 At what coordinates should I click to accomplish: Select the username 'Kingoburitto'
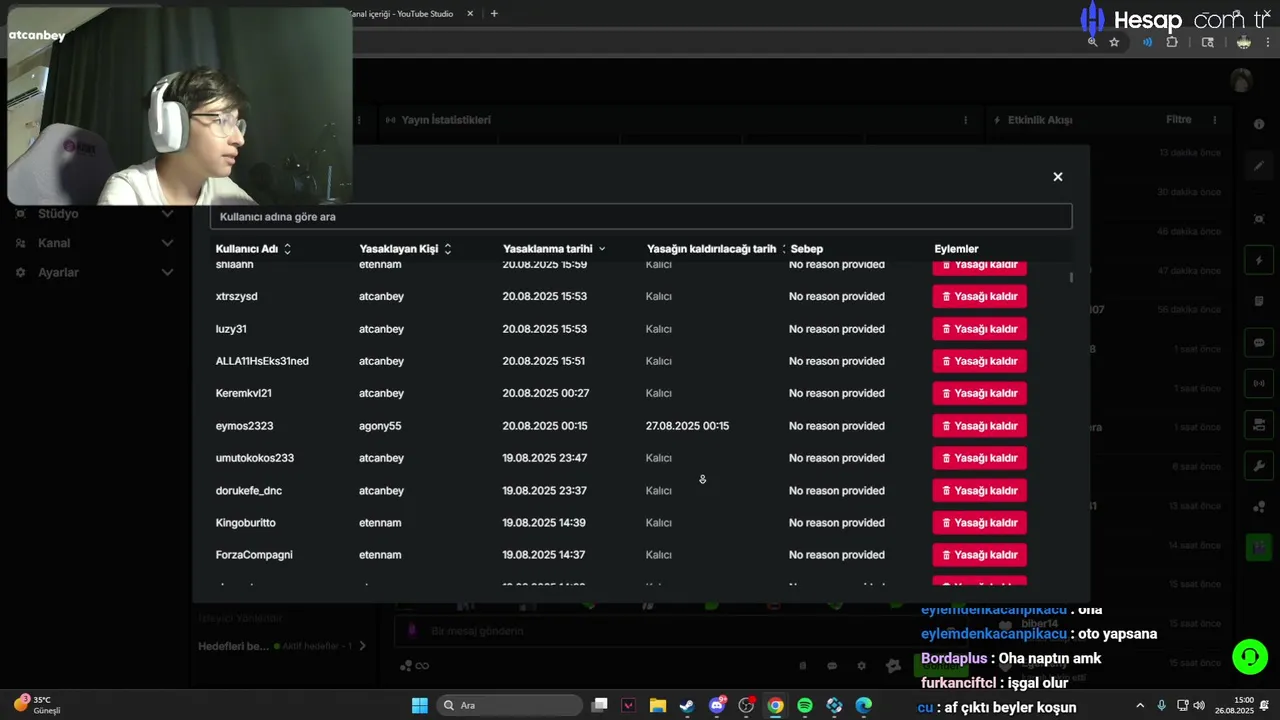click(245, 523)
